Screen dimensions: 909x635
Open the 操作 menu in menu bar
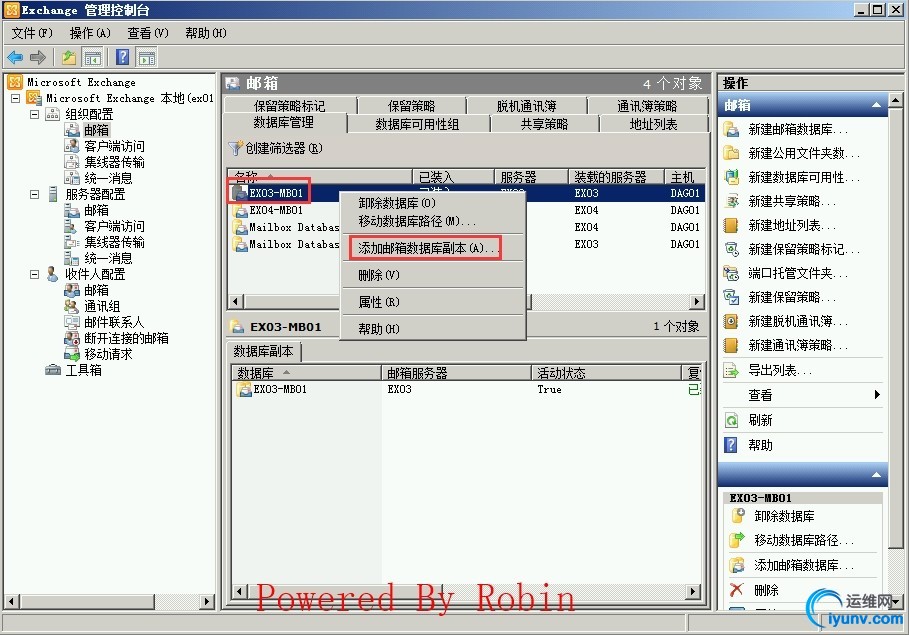point(90,33)
